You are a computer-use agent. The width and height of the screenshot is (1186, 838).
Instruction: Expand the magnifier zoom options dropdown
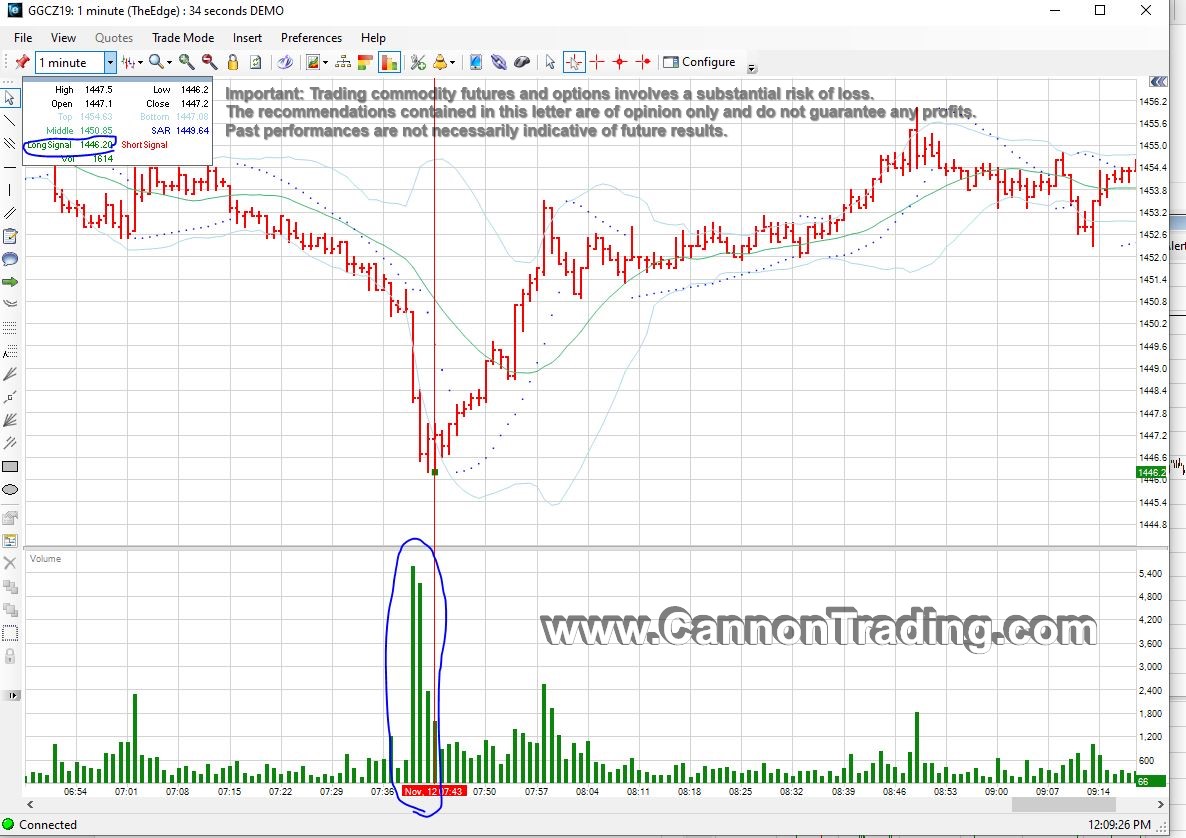pos(170,62)
